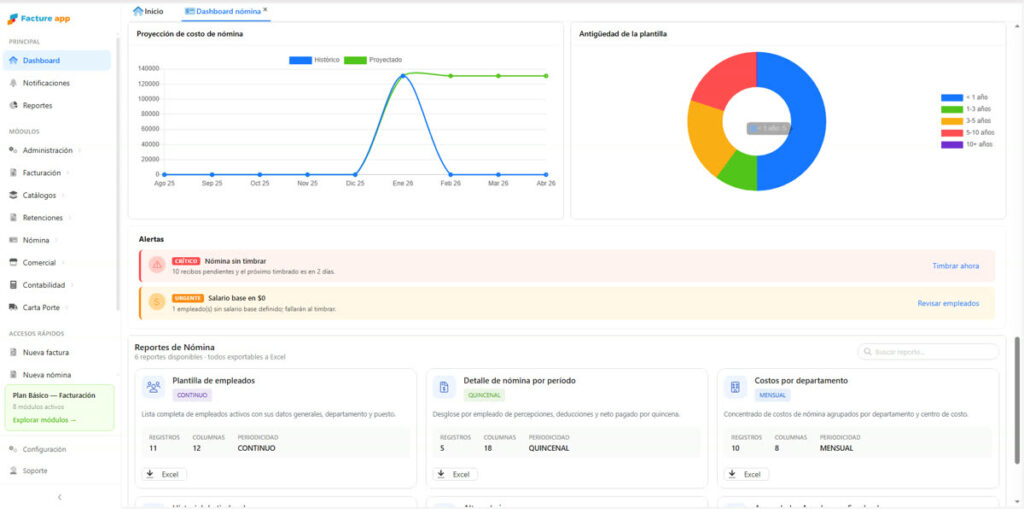
Task: Click the Inicio home tab icon
Action: point(137,11)
